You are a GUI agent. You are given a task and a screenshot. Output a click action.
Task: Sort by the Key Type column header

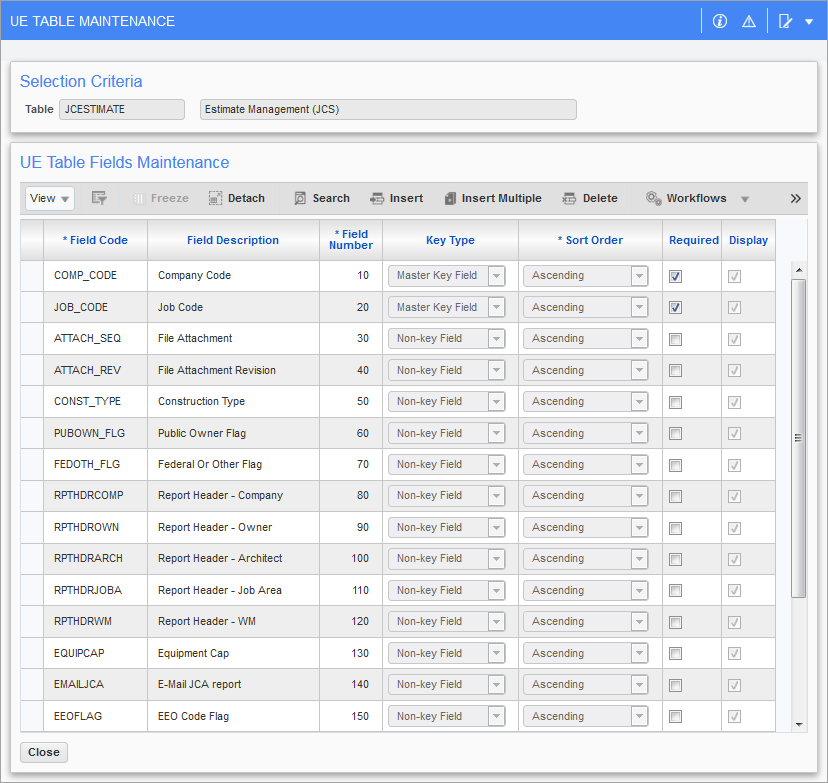[x=450, y=240]
